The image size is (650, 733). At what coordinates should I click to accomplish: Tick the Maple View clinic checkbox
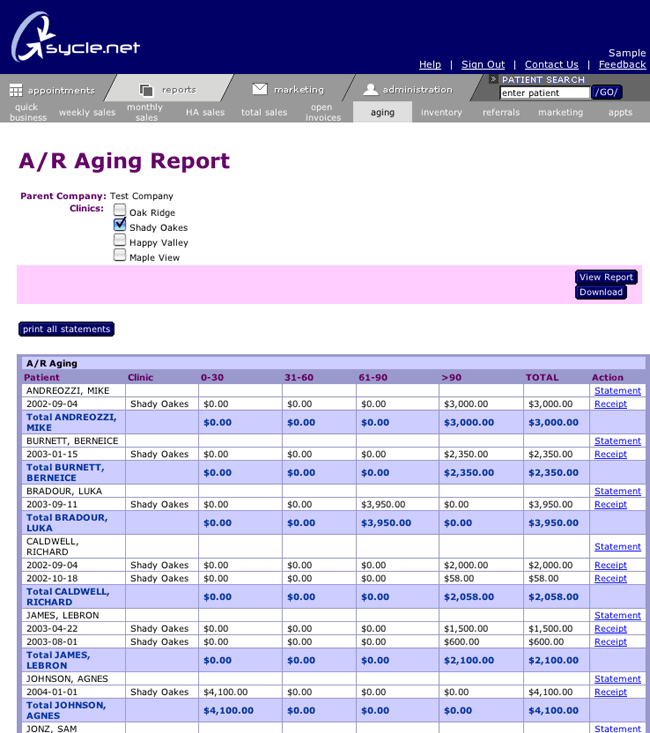click(120, 255)
